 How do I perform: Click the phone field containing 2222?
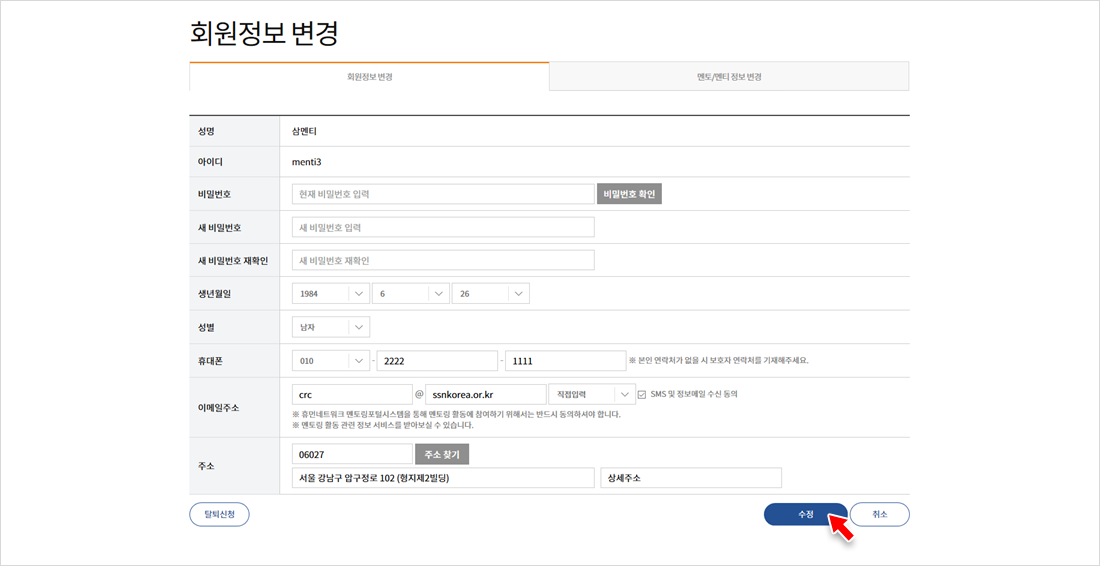click(x=436, y=360)
